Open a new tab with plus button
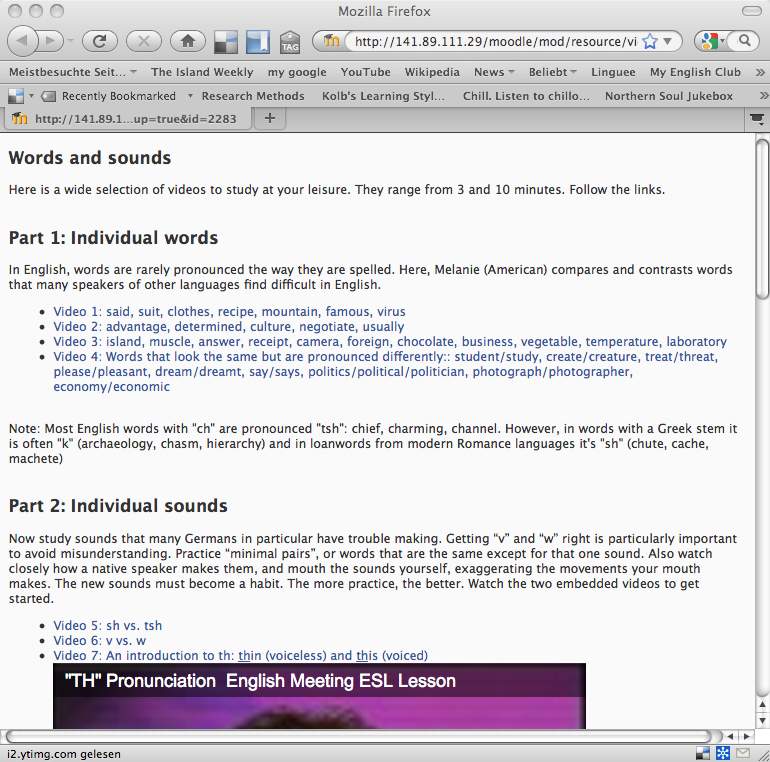The height and width of the screenshot is (762, 770). pyautogui.click(x=269, y=118)
